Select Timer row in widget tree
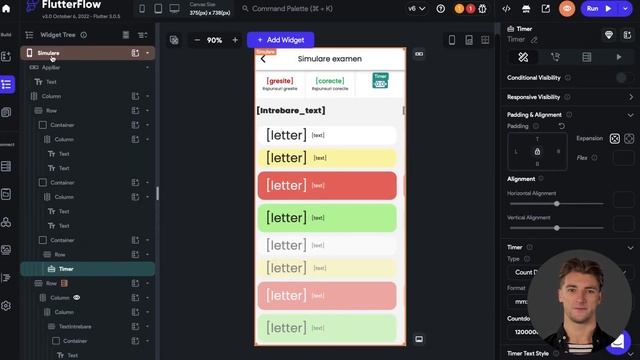 pyautogui.click(x=88, y=269)
